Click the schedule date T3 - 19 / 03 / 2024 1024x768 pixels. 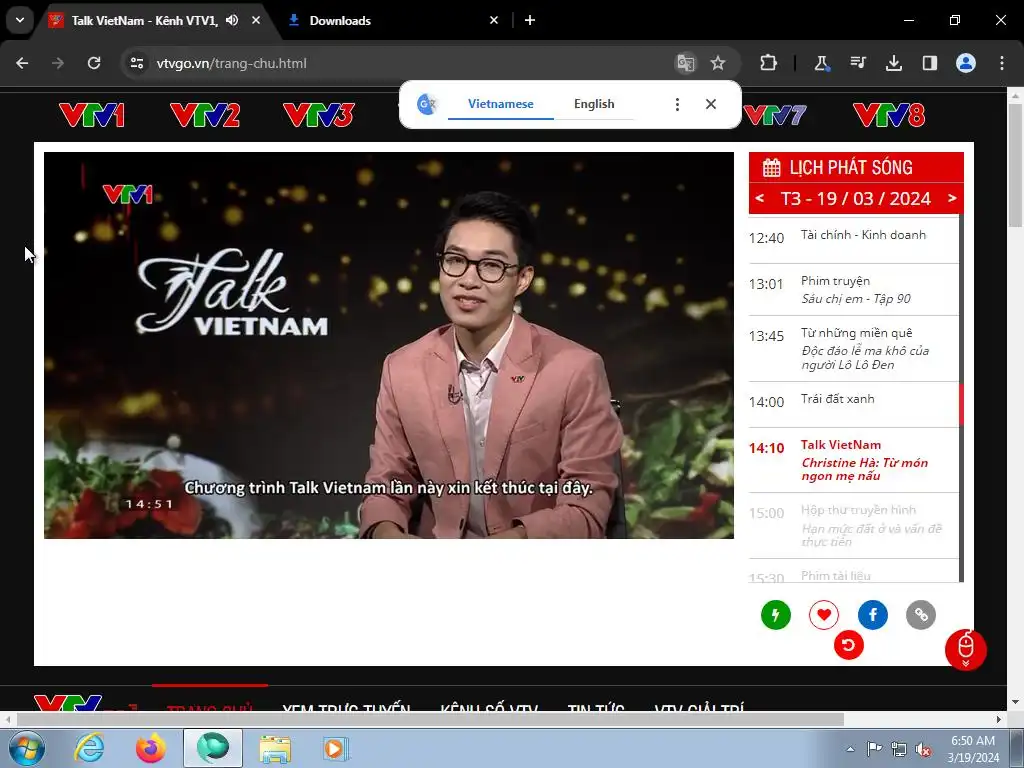click(856, 199)
